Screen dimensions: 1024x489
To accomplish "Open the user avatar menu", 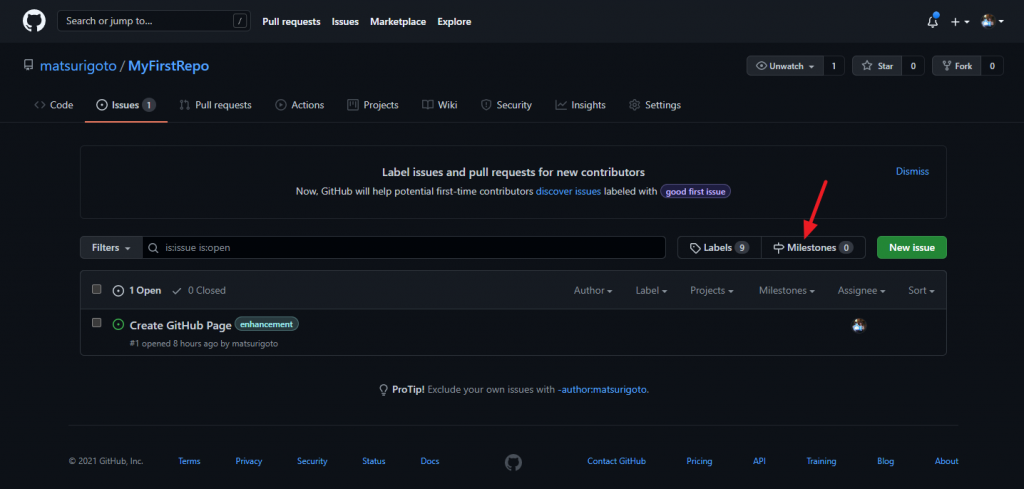I will coord(992,22).
